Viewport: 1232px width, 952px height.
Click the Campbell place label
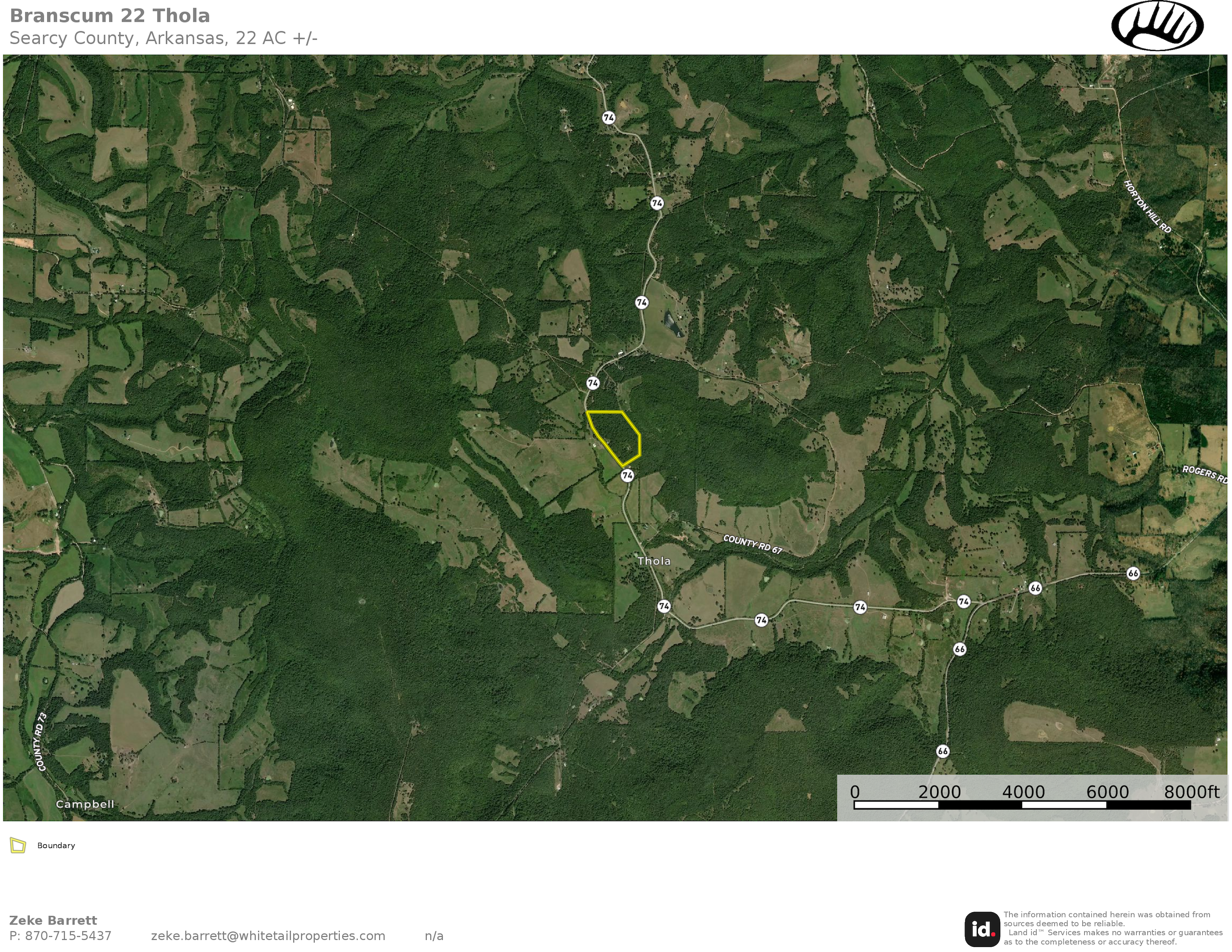tap(85, 804)
